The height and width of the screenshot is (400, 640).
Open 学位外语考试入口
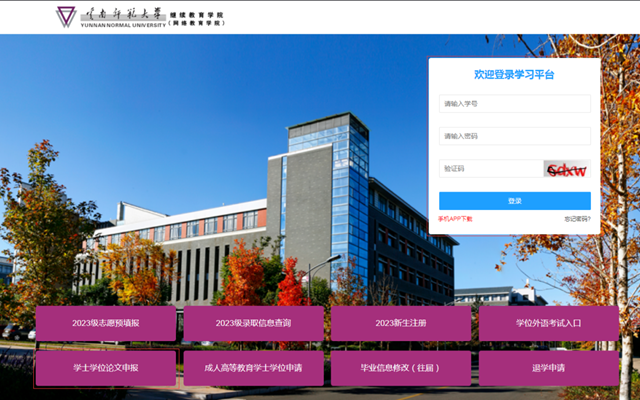coord(549,323)
